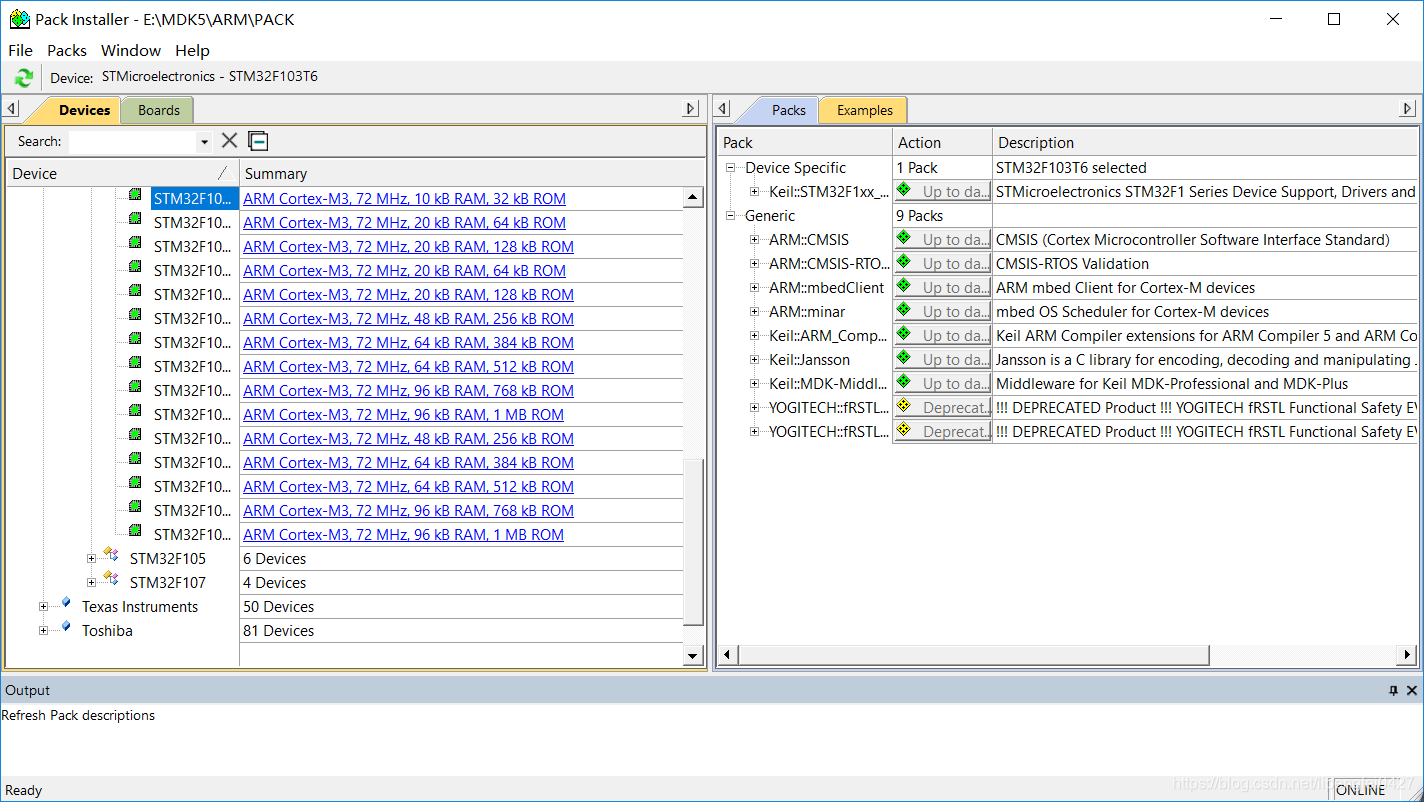Click the device list vertical scrollbar thumb
This screenshot has width=1424, height=802.
tap(693, 540)
